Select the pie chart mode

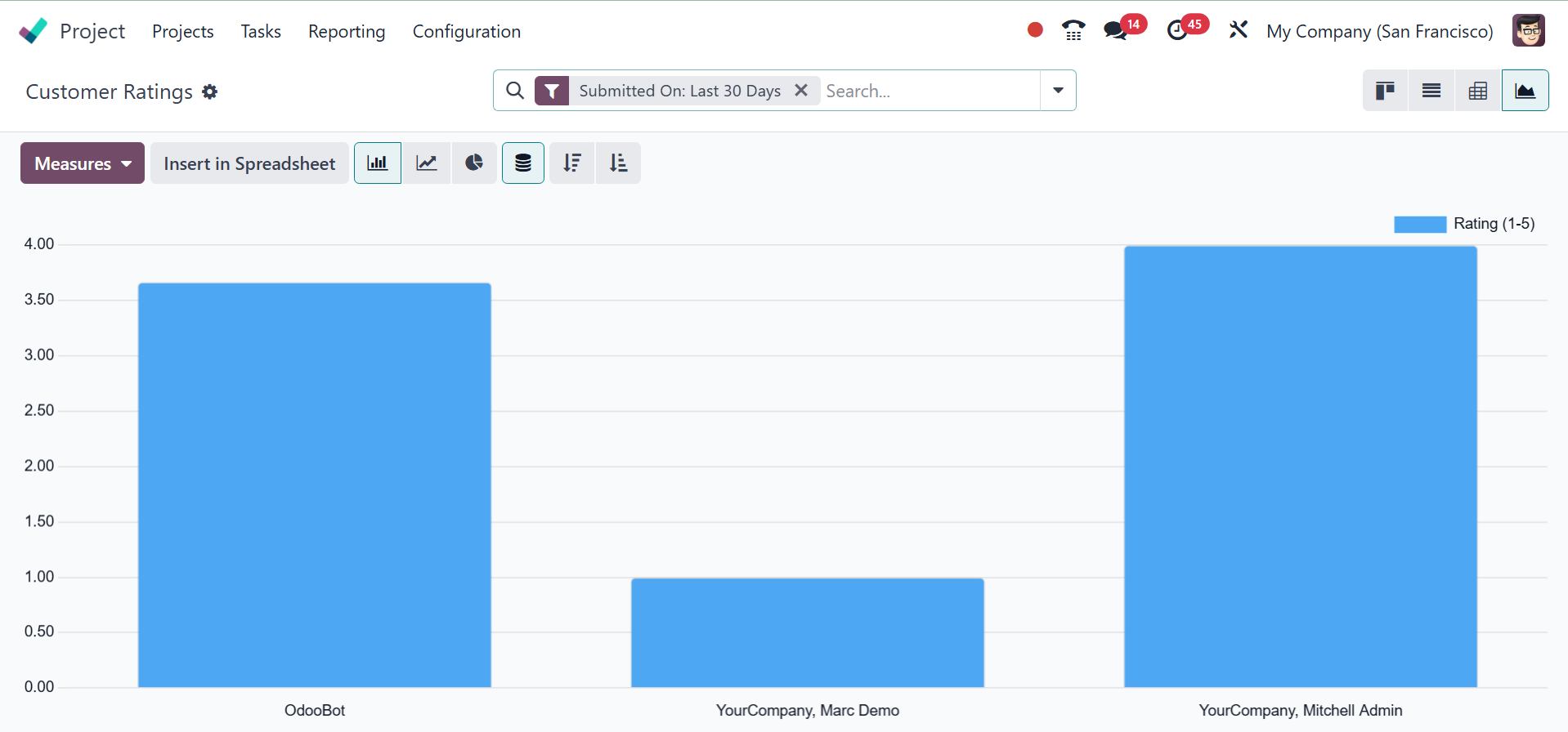coord(474,163)
